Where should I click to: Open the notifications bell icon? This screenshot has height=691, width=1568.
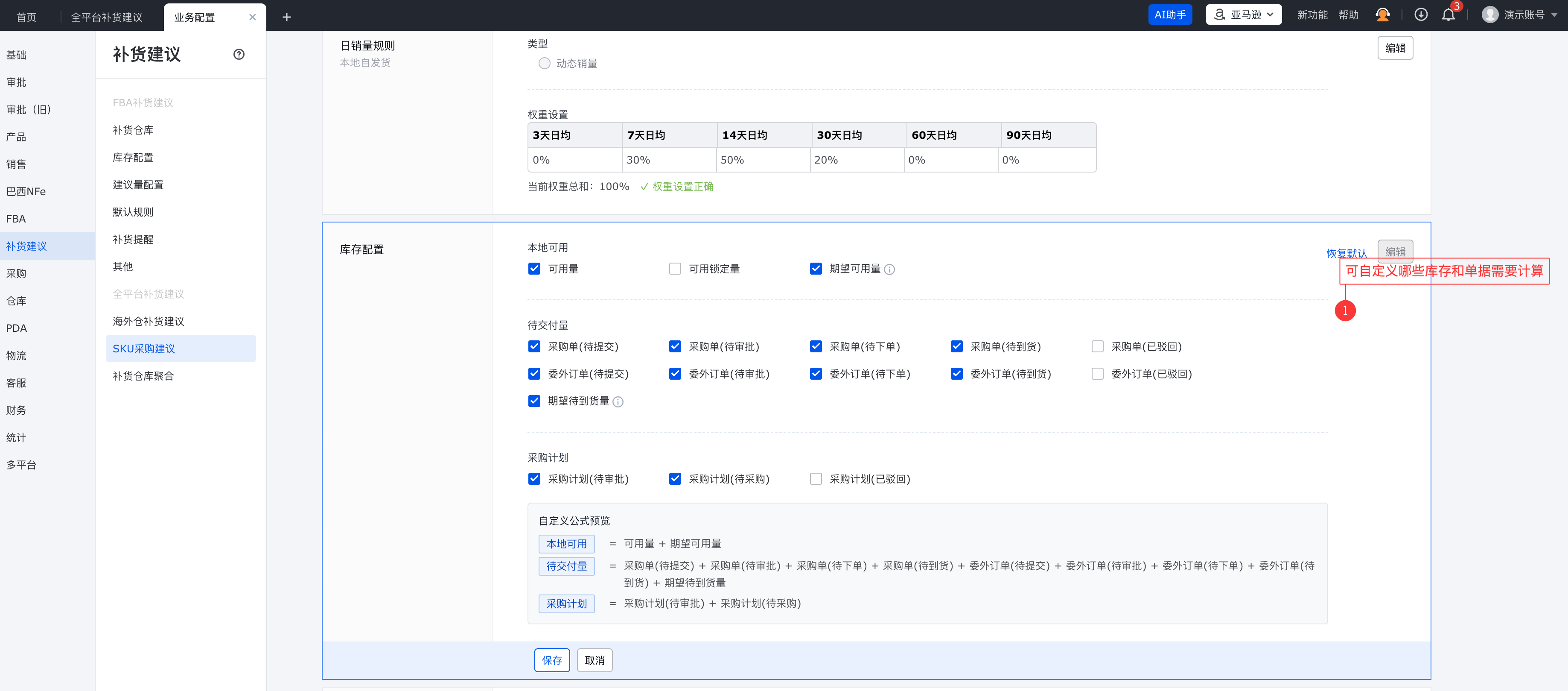(x=1448, y=15)
